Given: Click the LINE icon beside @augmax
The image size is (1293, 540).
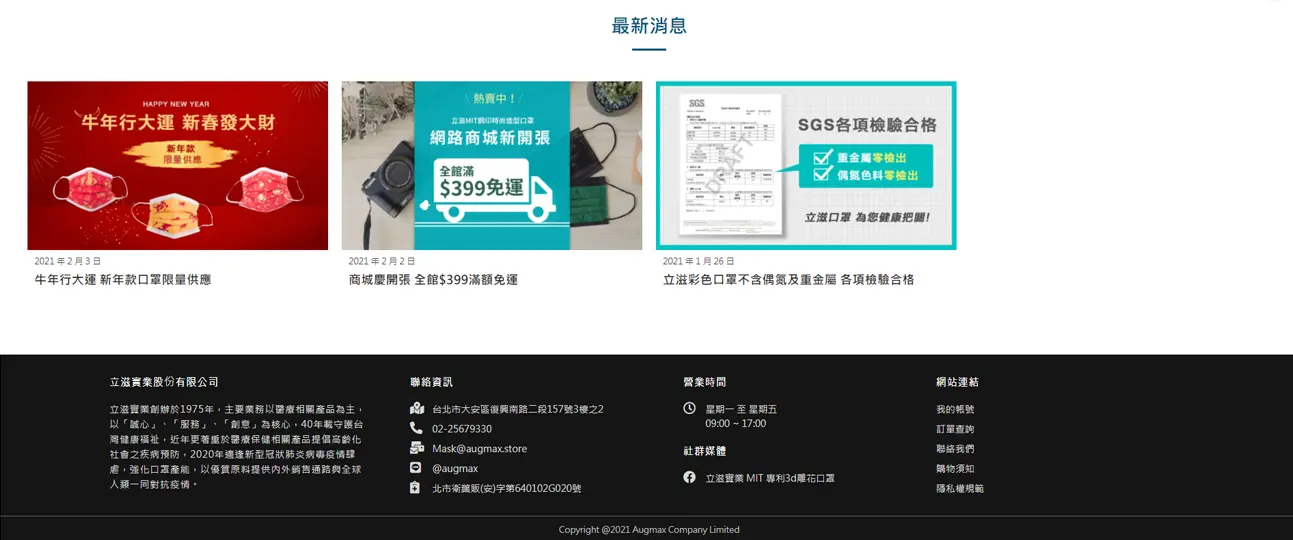Looking at the screenshot, I should pos(416,468).
